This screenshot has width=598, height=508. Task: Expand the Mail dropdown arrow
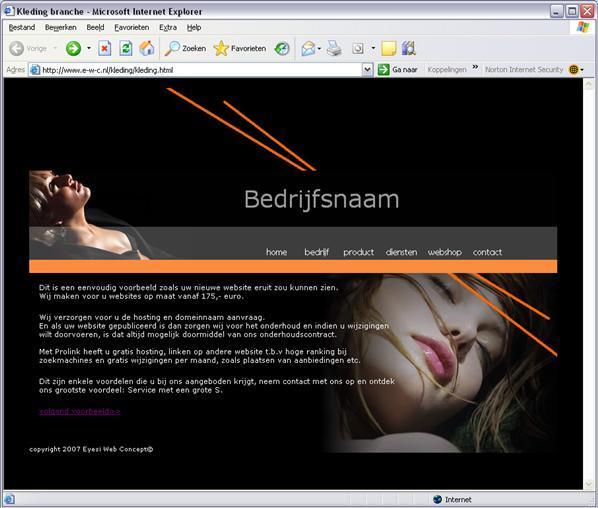319,48
